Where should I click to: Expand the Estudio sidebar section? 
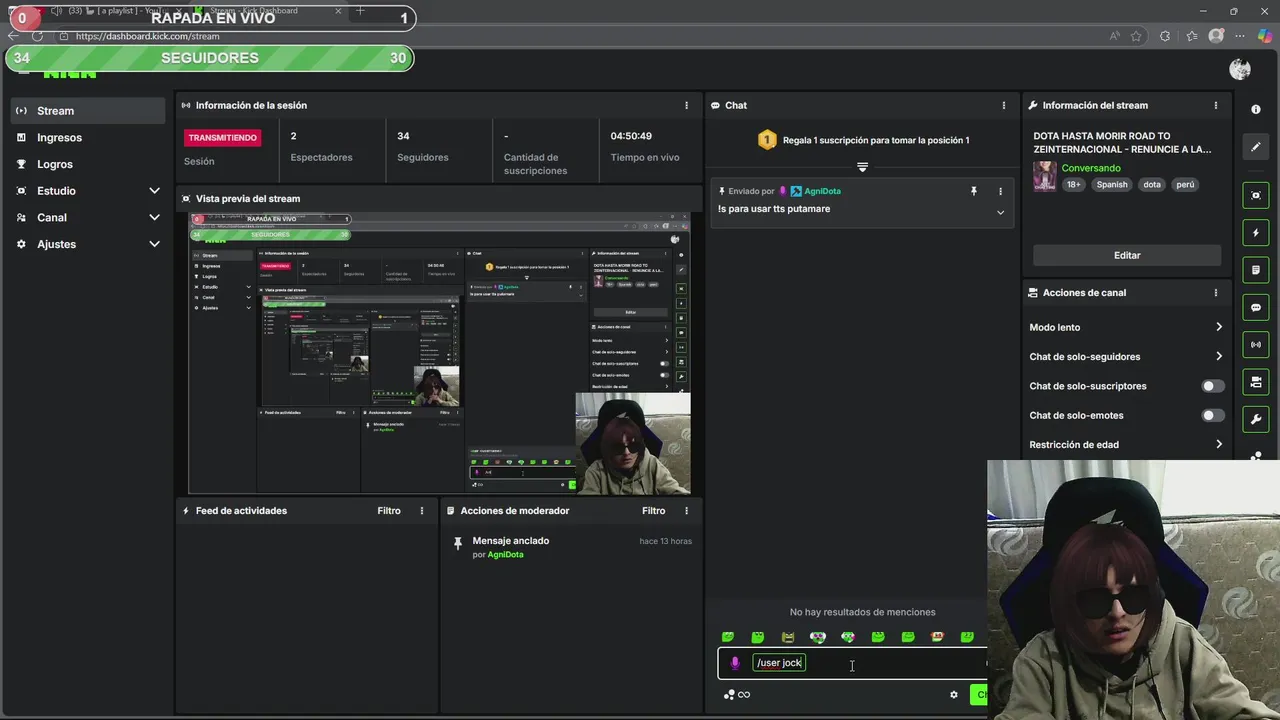point(154,191)
